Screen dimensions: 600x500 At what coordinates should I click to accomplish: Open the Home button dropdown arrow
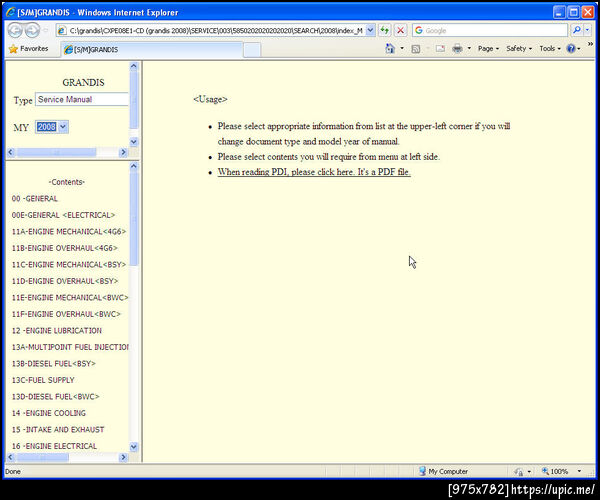click(402, 49)
